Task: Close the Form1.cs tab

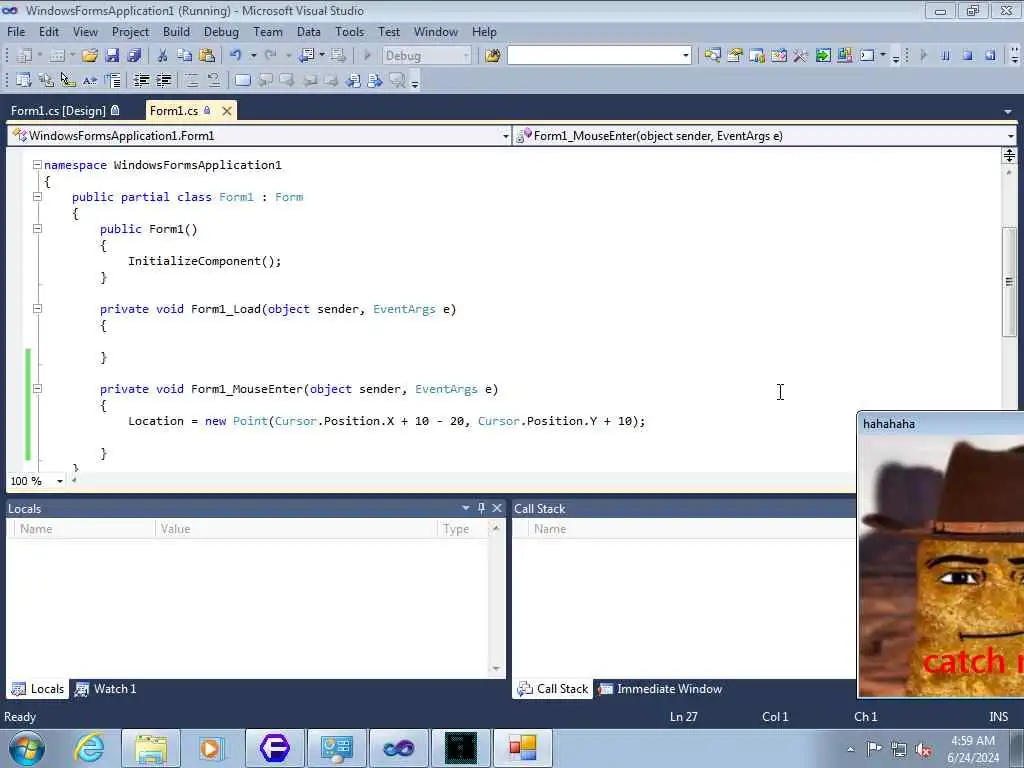Action: [x=227, y=111]
